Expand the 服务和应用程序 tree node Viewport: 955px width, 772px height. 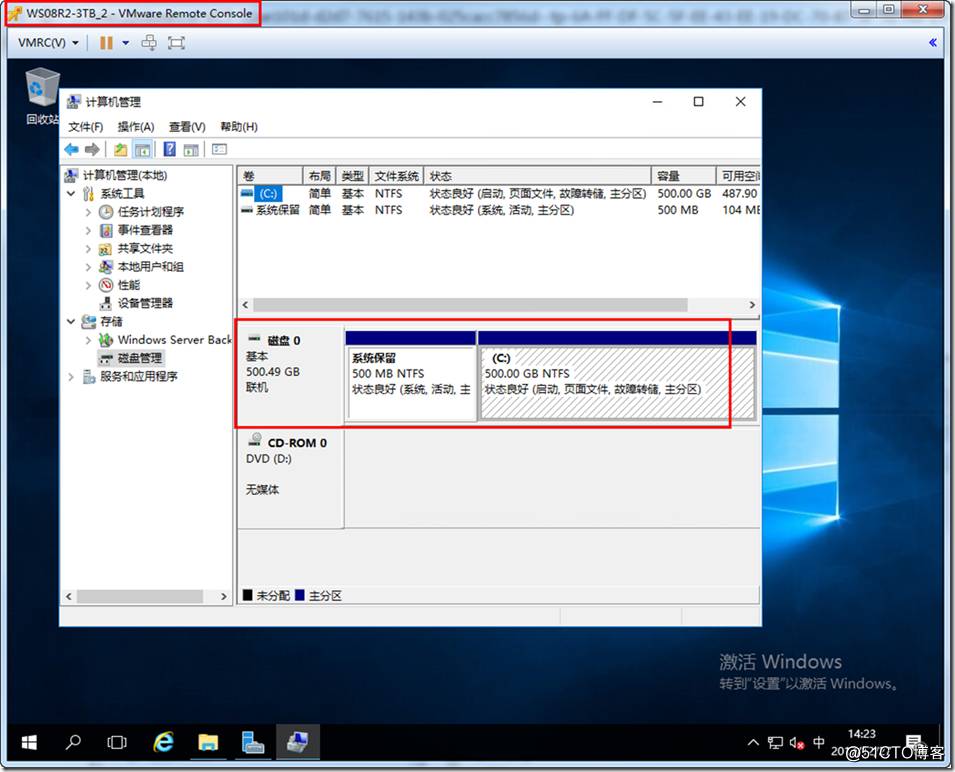[x=71, y=377]
